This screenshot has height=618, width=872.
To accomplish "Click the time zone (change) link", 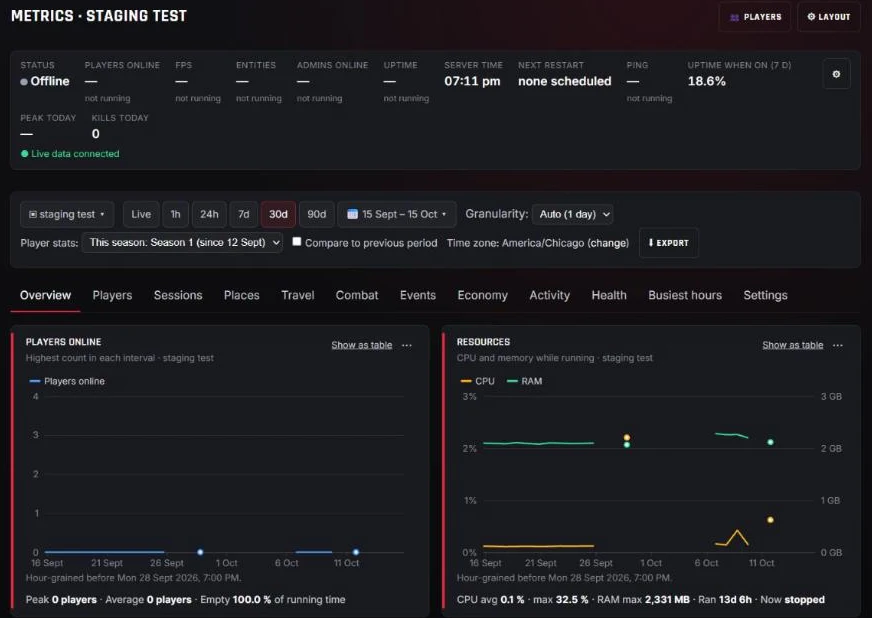I will tap(608, 243).
